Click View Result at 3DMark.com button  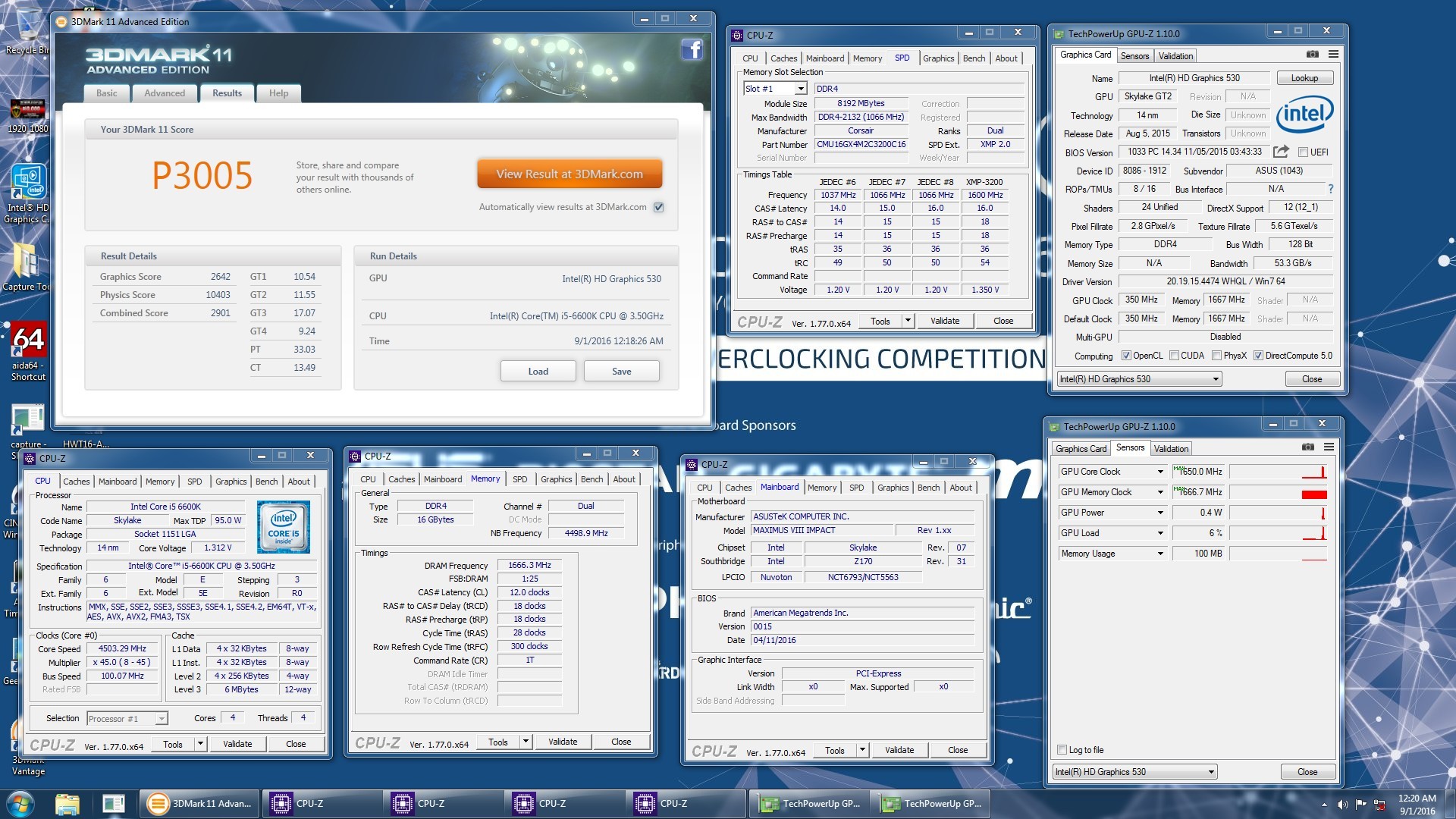coord(570,174)
